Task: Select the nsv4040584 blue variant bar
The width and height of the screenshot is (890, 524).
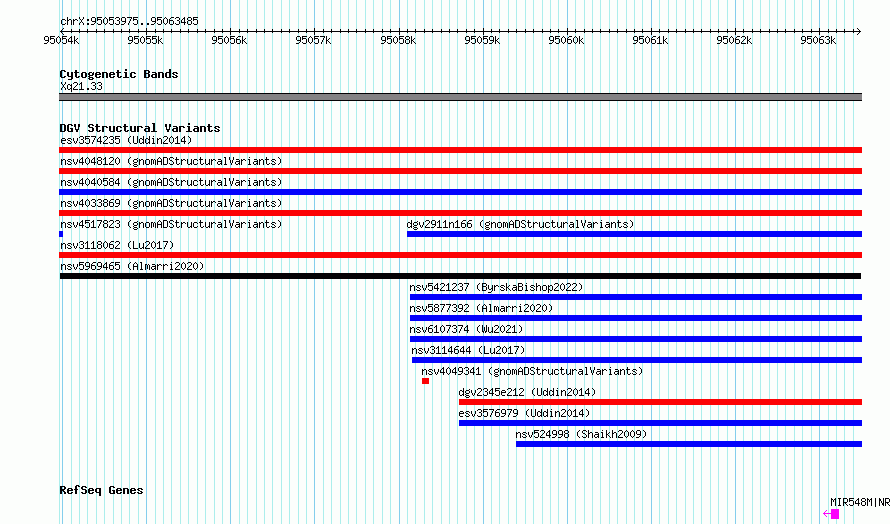Action: point(460,192)
